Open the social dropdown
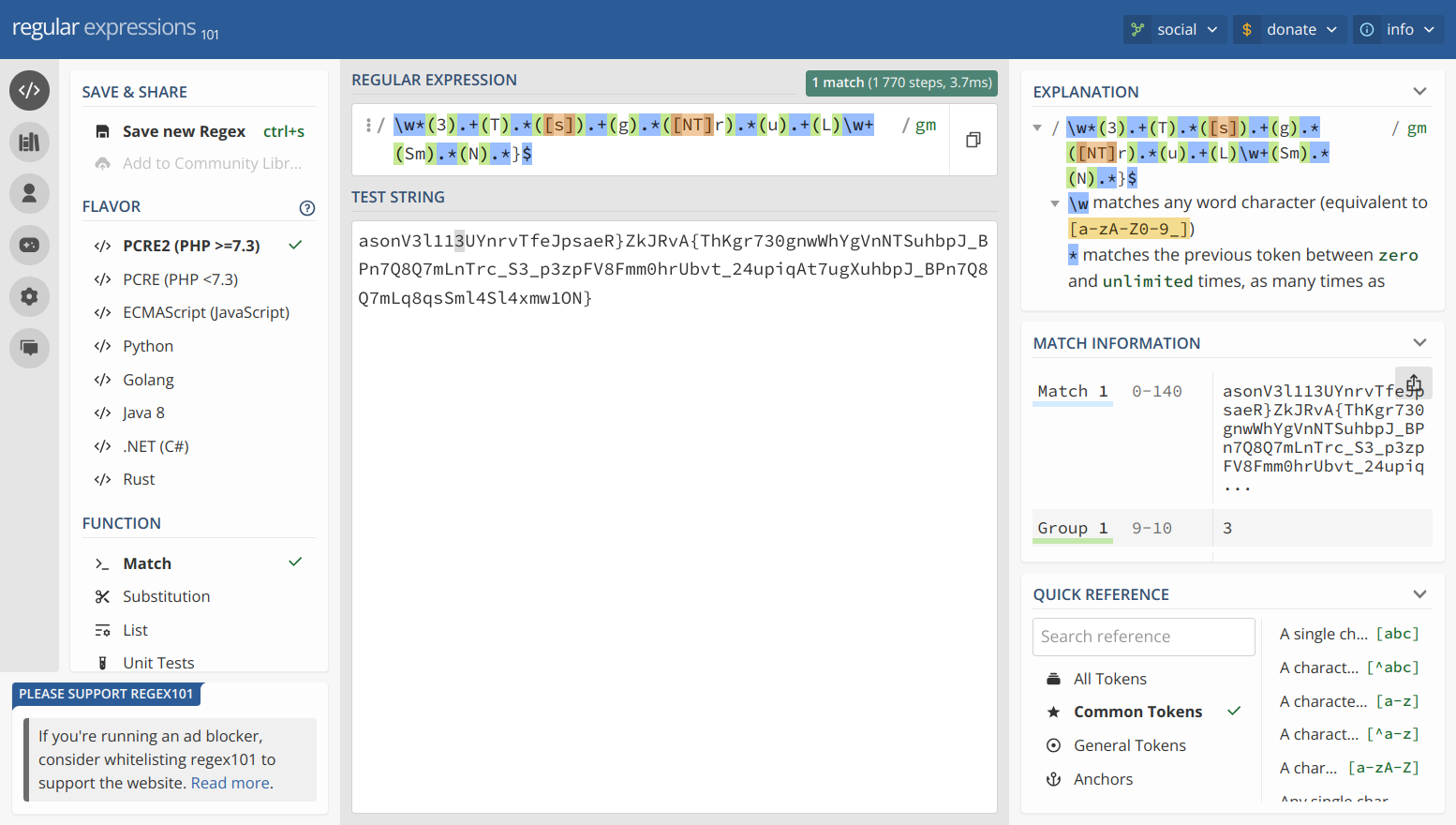This screenshot has width=1456, height=825. 1175,30
